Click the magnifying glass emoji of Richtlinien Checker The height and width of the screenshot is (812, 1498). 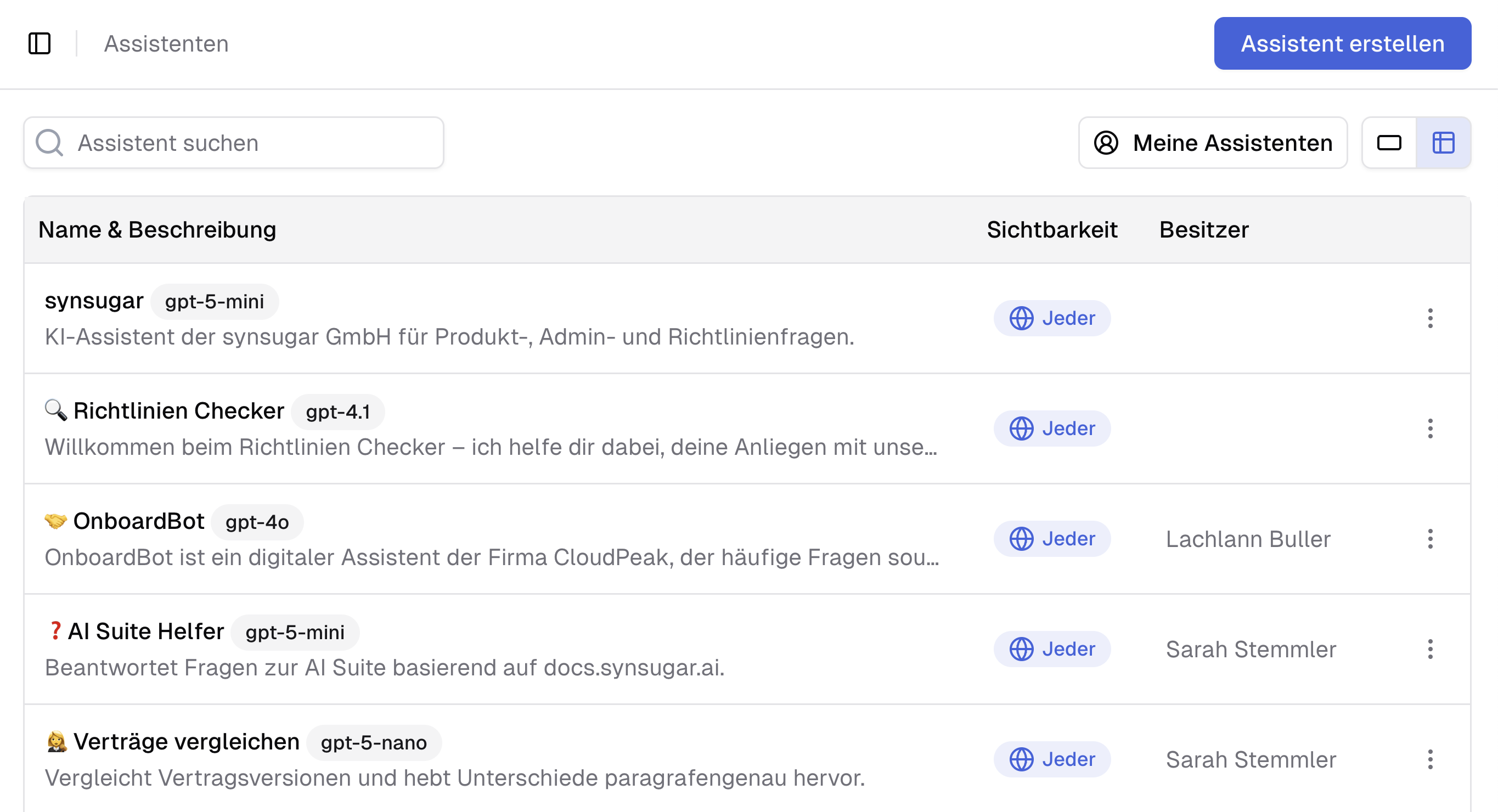tap(55, 410)
